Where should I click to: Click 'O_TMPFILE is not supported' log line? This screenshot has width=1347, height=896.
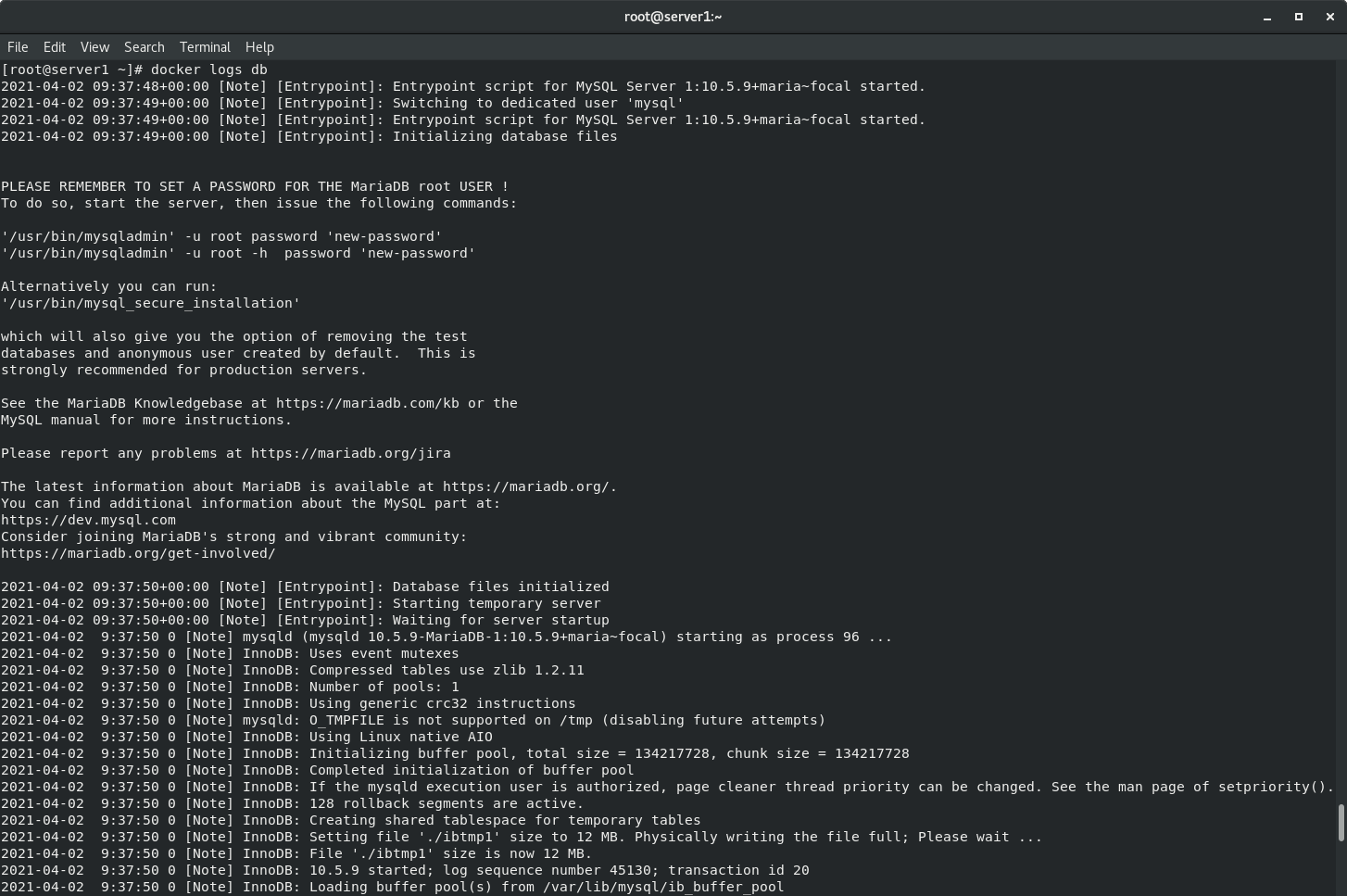point(413,720)
